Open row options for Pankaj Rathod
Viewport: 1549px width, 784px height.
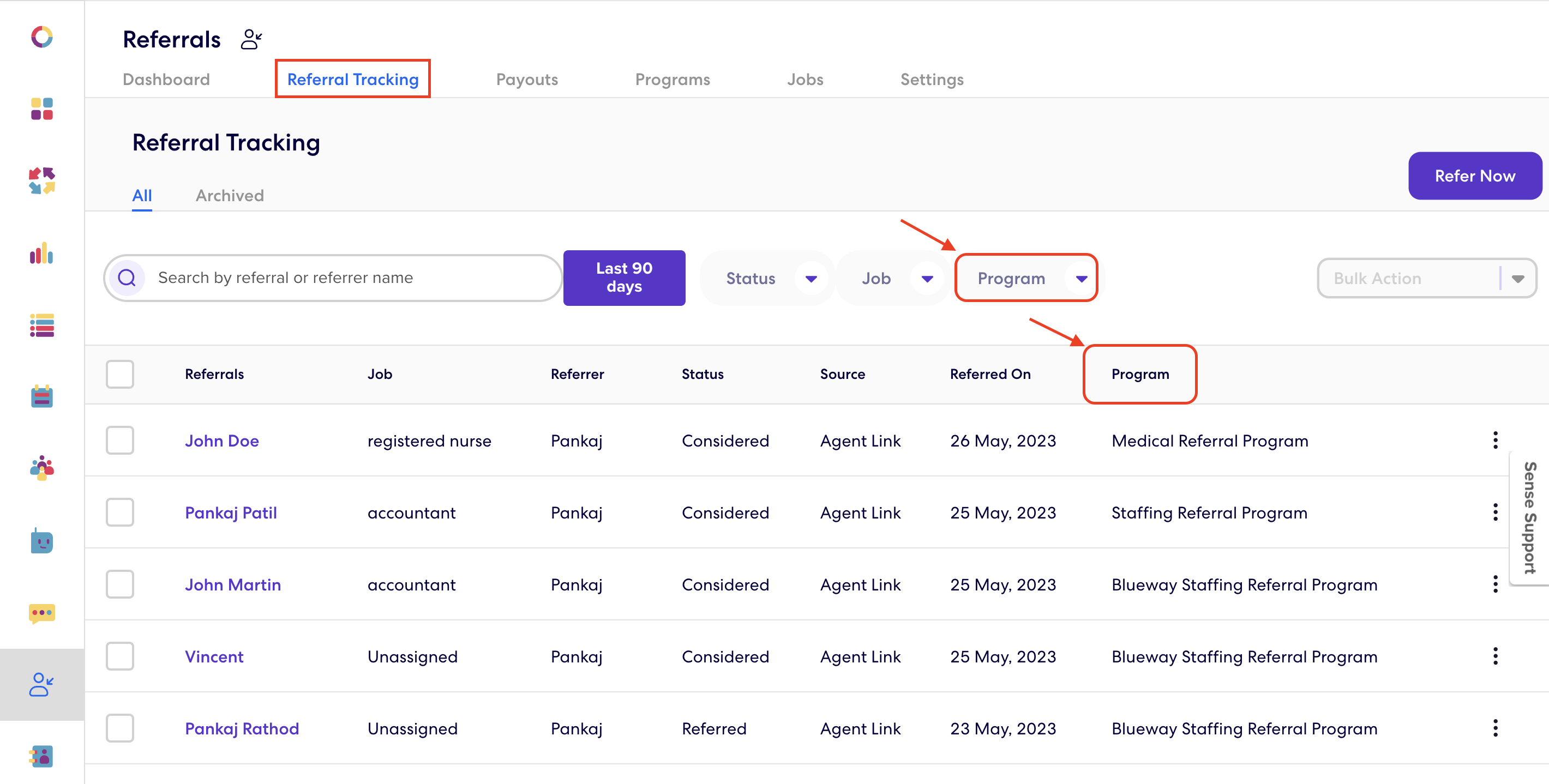(1496, 728)
